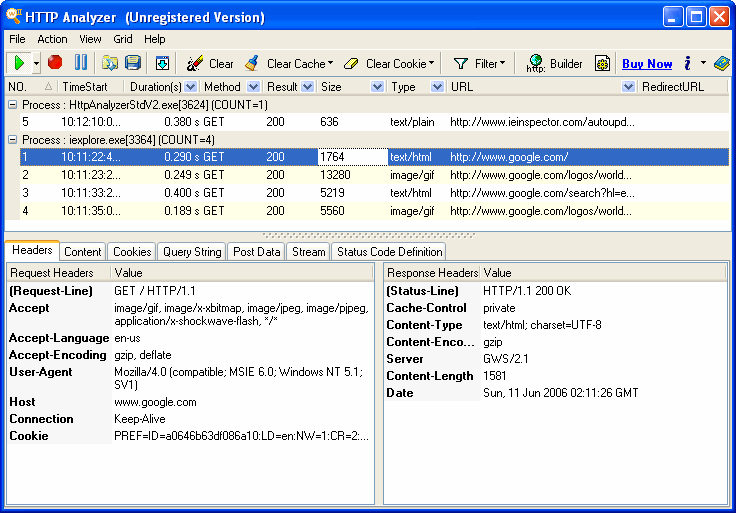Collapse the HttpAnalyzerStdV2.exe process group
Image resolution: width=736 pixels, height=513 pixels.
13,104
